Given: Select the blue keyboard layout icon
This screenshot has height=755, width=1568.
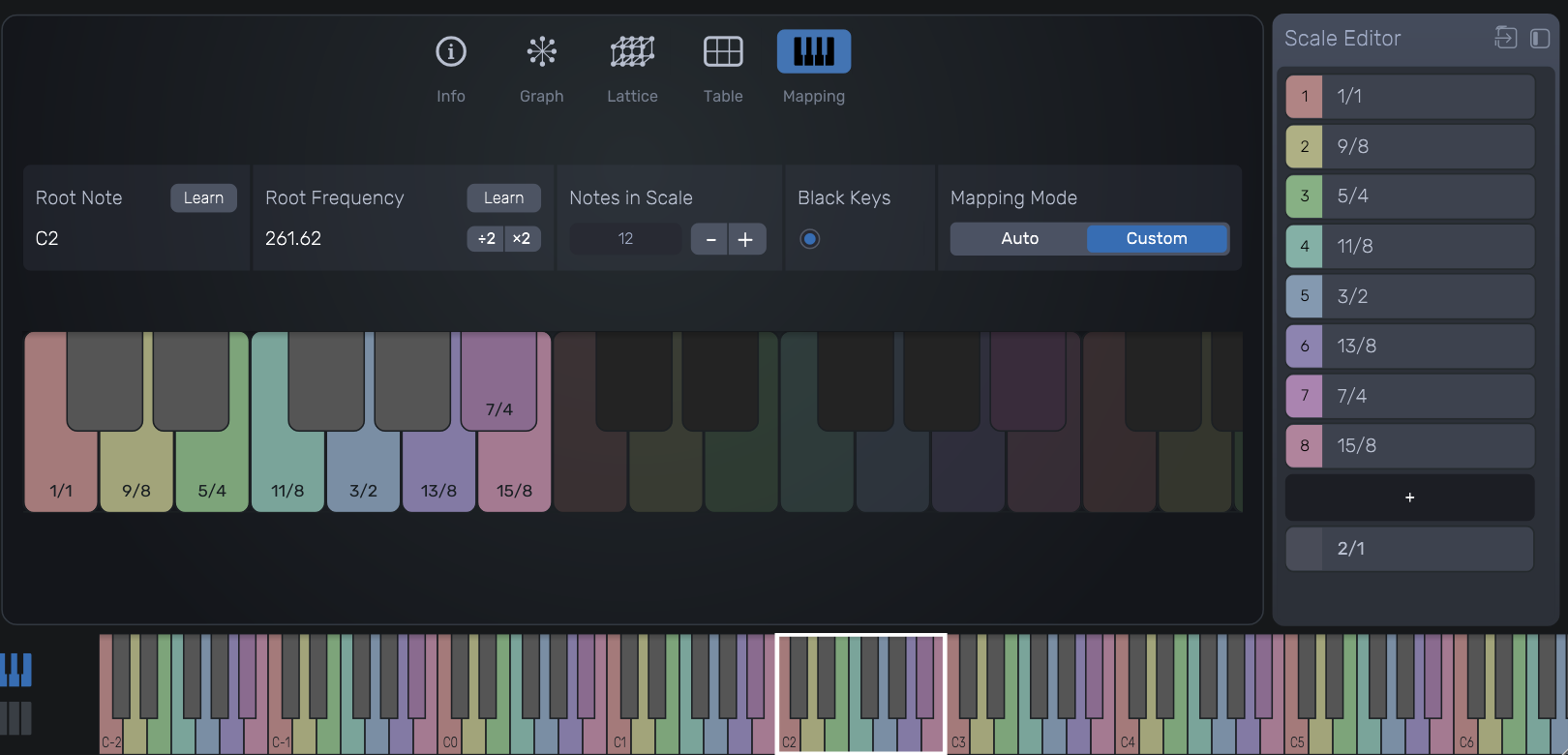Looking at the screenshot, I should tap(16, 670).
